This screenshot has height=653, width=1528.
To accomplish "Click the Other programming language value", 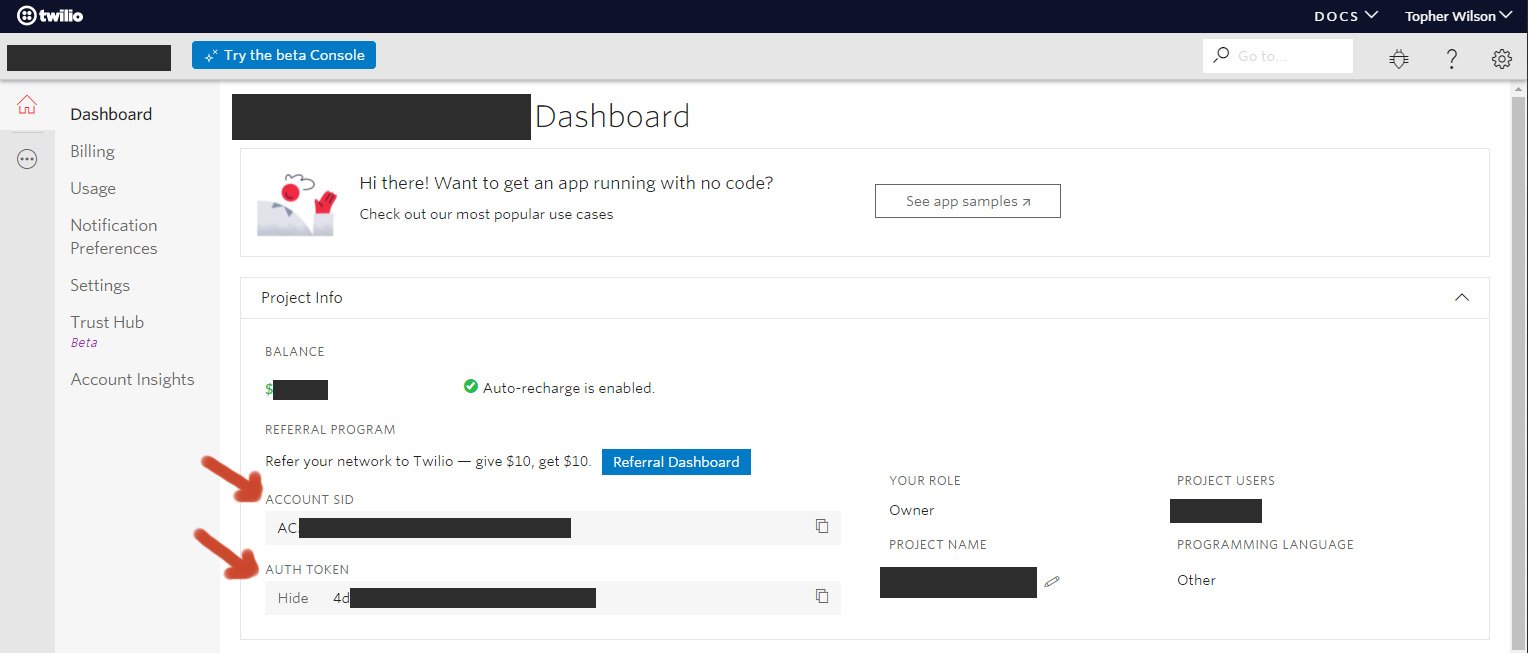I will [x=1196, y=580].
